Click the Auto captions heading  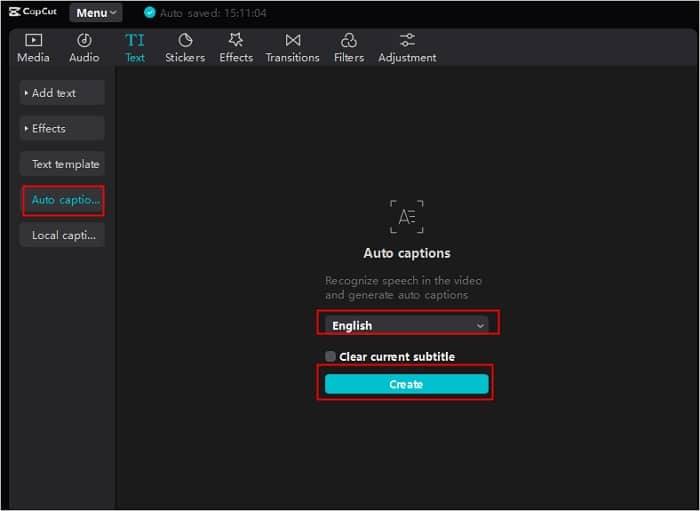click(407, 253)
